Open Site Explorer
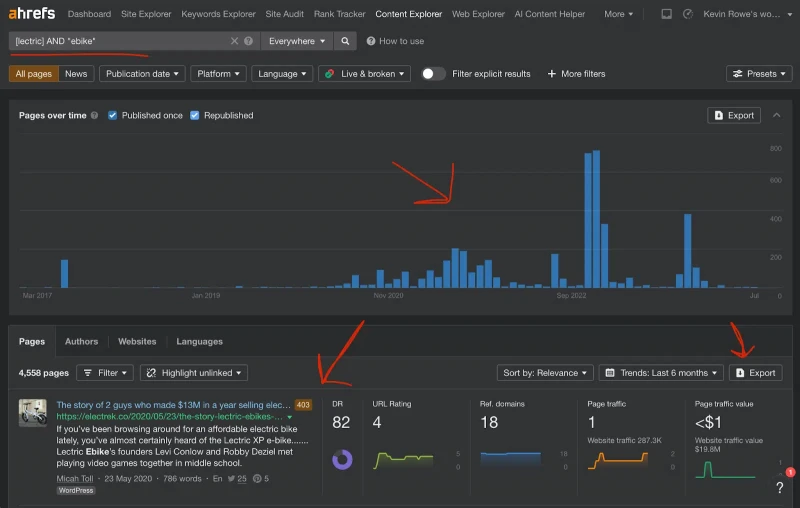The height and width of the screenshot is (508, 800). coord(146,14)
